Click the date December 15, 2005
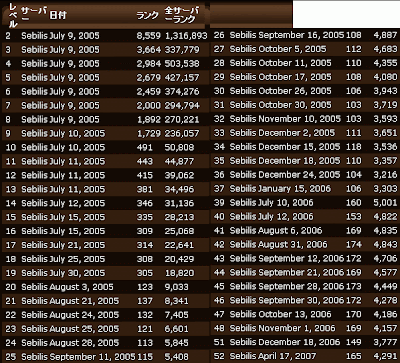This screenshot has height=363, width=400. tap(299, 147)
